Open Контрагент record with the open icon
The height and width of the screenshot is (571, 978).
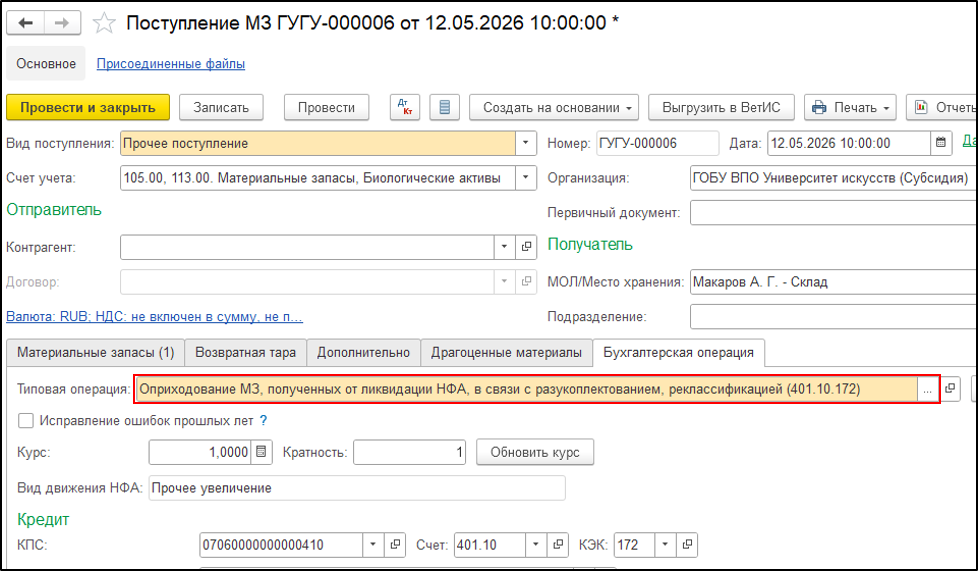[x=526, y=246]
